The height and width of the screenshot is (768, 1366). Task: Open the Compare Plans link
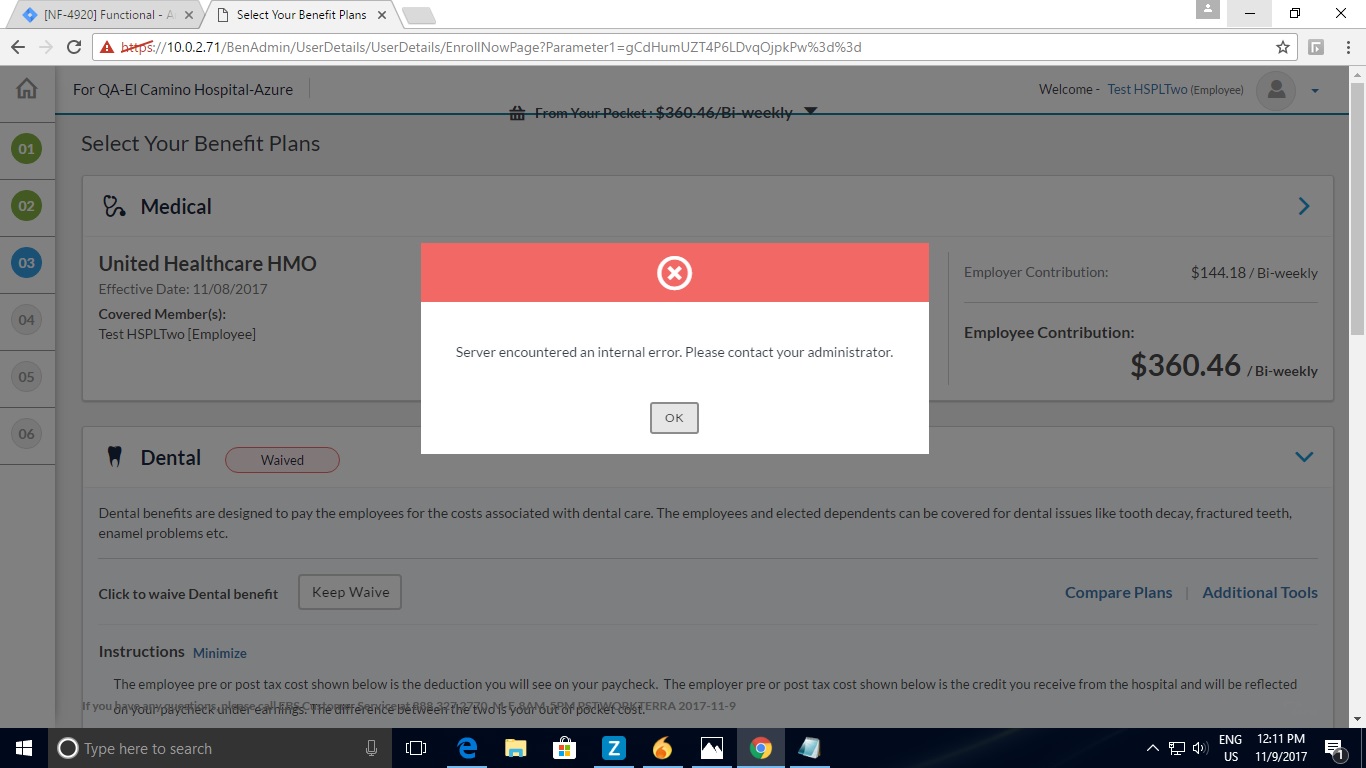pos(1118,592)
